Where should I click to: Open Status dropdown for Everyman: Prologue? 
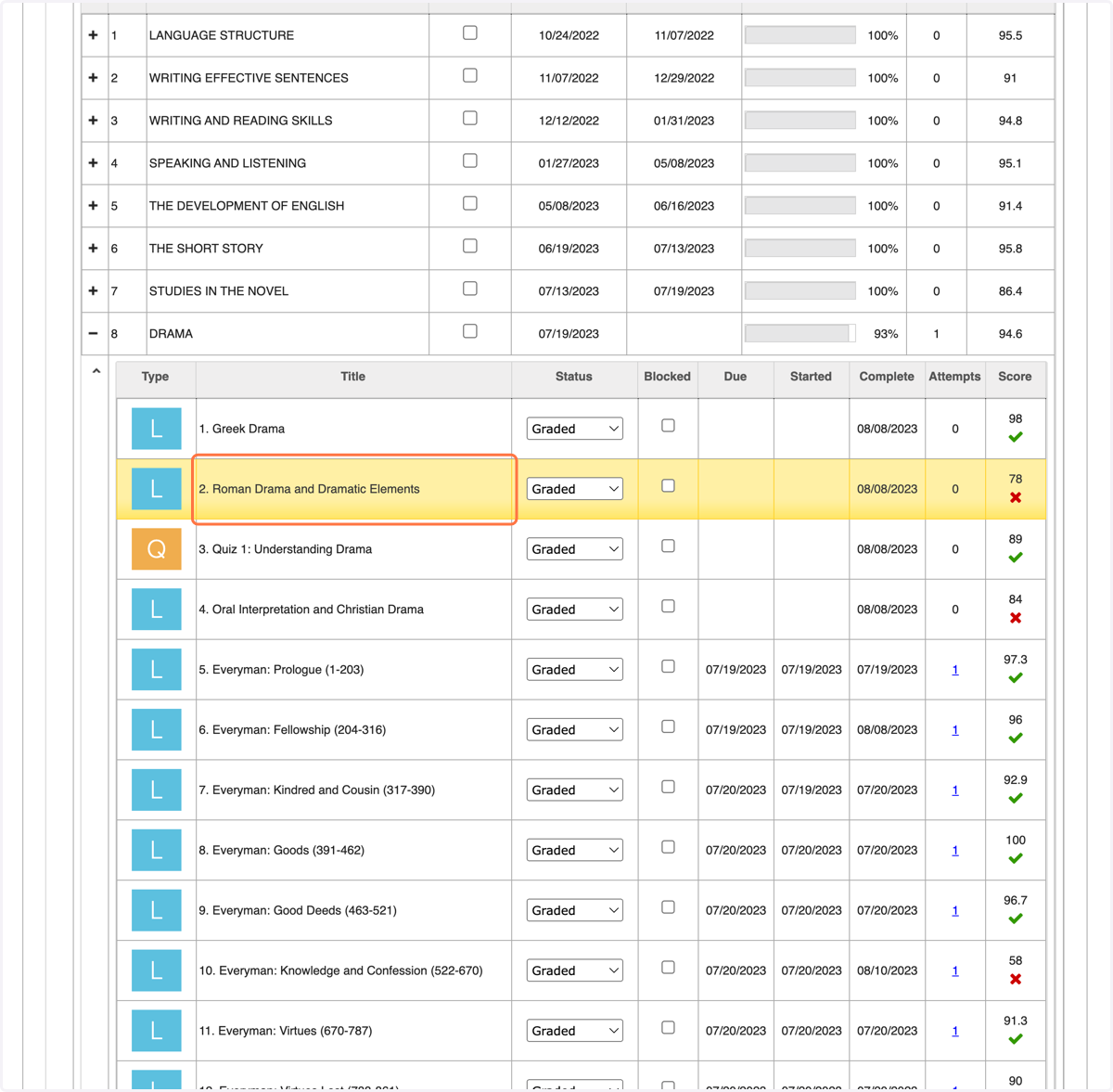(x=575, y=670)
